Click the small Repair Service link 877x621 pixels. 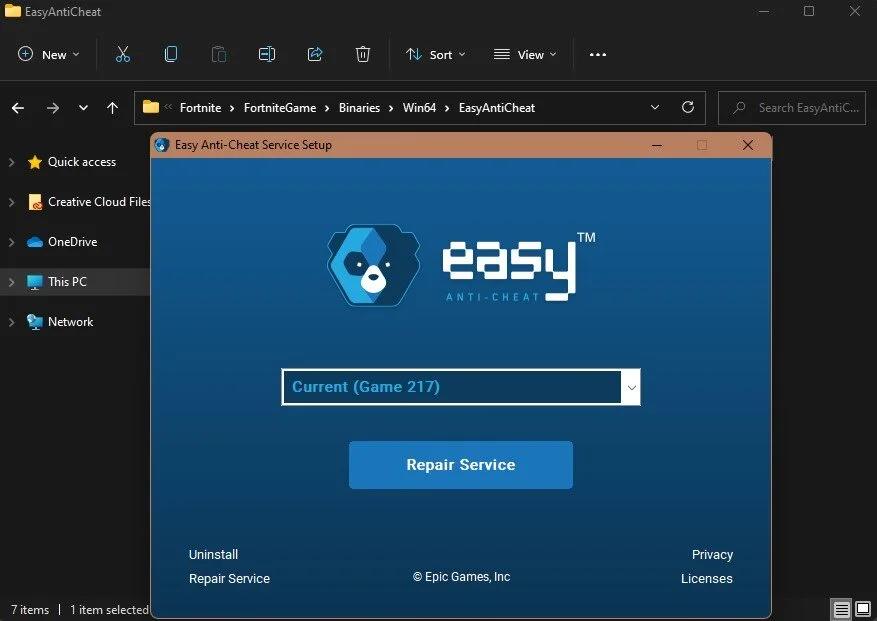point(229,578)
